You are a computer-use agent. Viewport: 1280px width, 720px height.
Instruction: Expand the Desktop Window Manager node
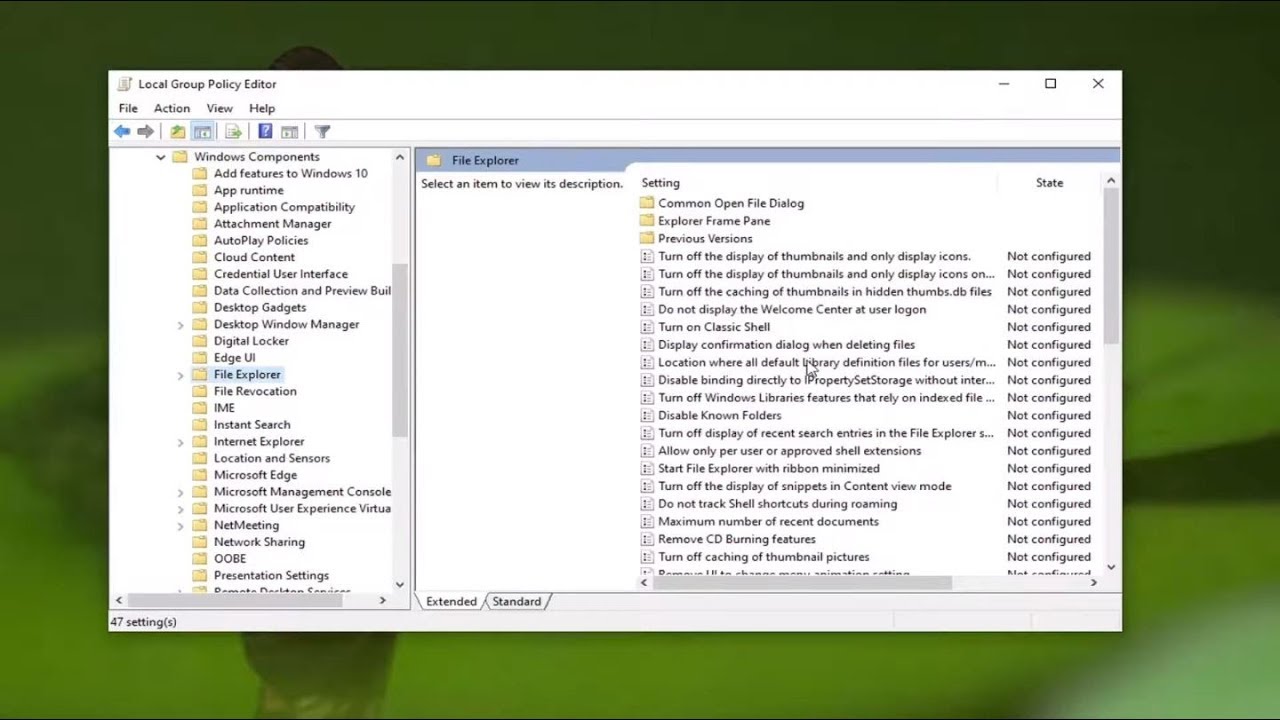(181, 325)
